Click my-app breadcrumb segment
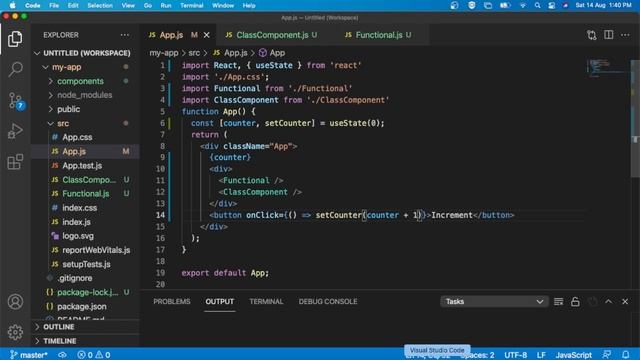Viewport: 640px width, 360px height. [164, 53]
